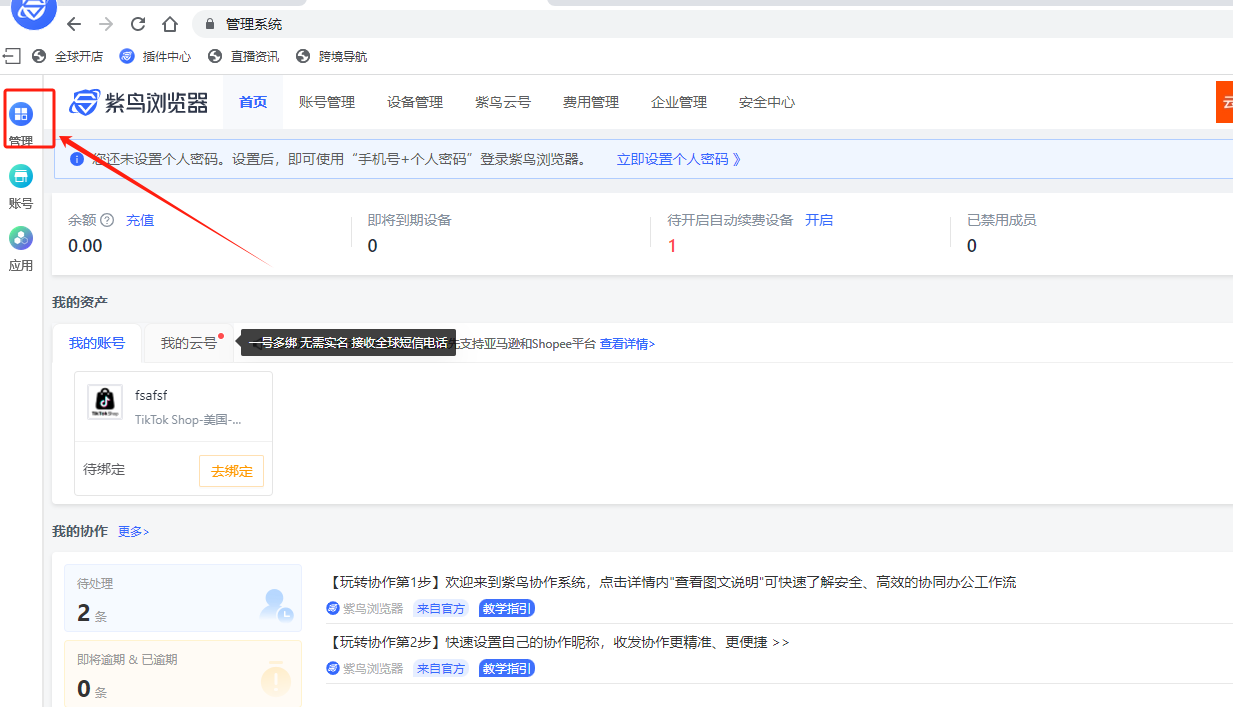Click the help icon beside 余额

(x=107, y=220)
